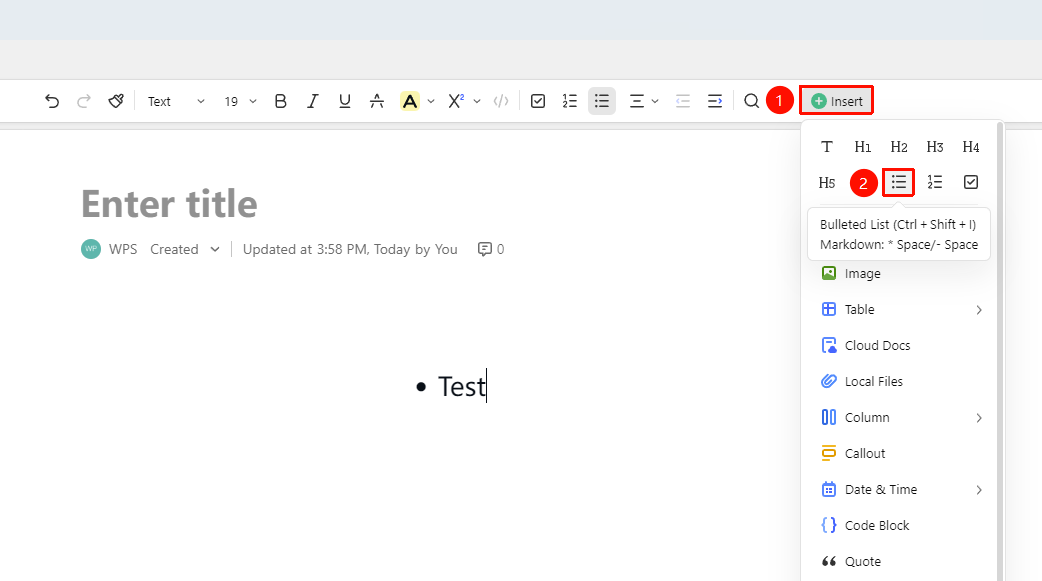Viewport: 1042px width, 581px height.
Task: Insert an H4 heading
Action: coord(971,147)
